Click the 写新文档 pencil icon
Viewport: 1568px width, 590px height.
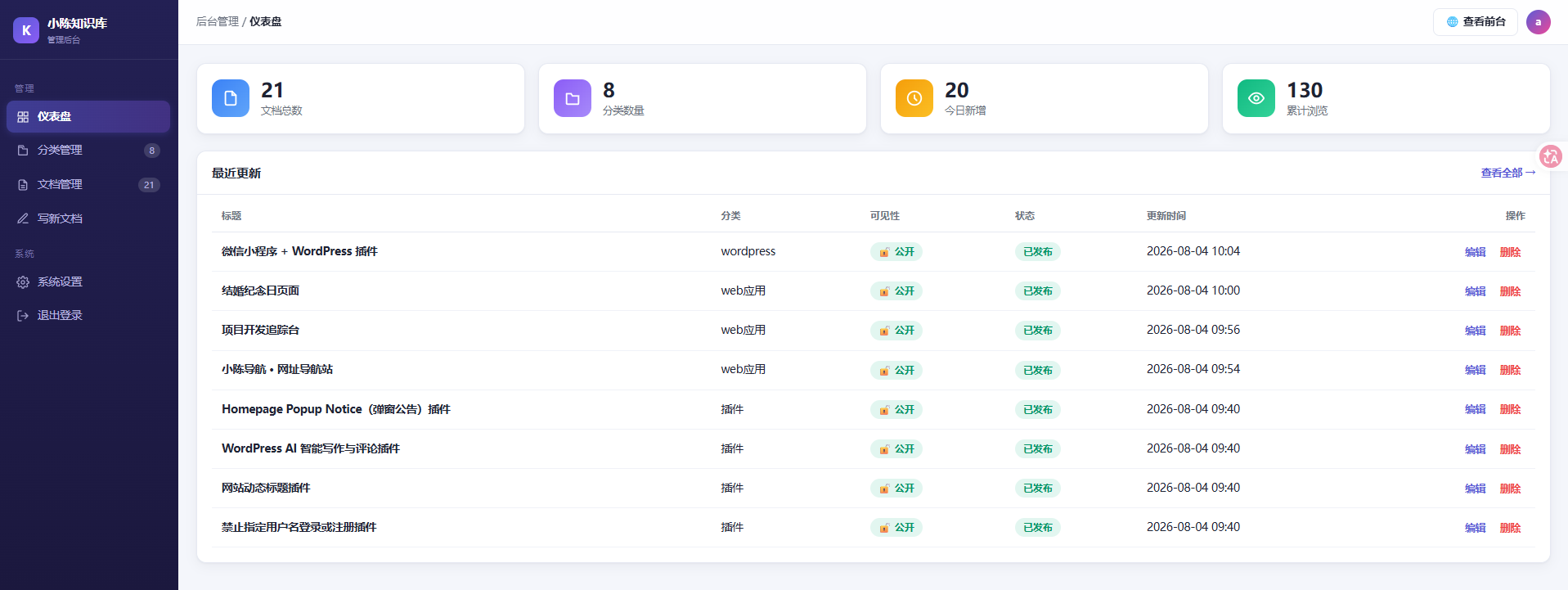pos(23,218)
